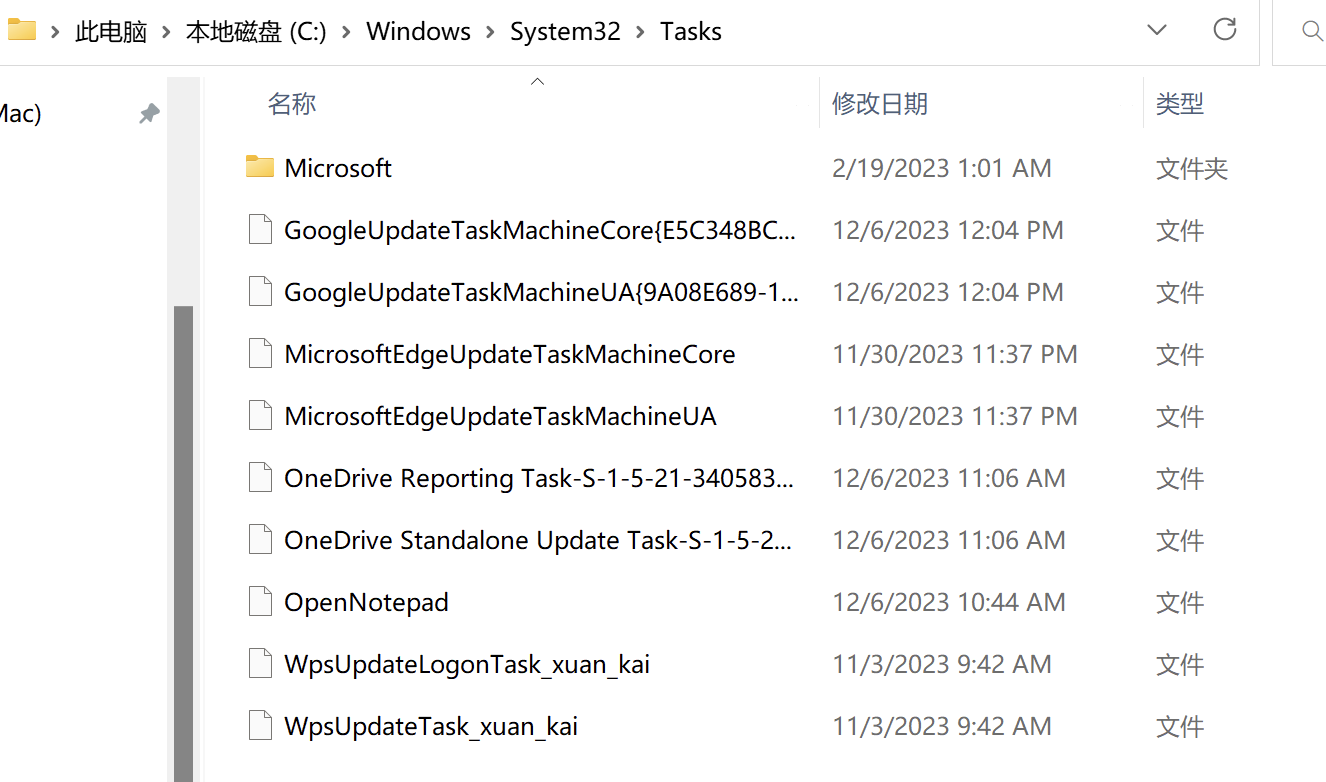1326x782 pixels.
Task: Click the 类型 column header
Action: [x=1180, y=103]
